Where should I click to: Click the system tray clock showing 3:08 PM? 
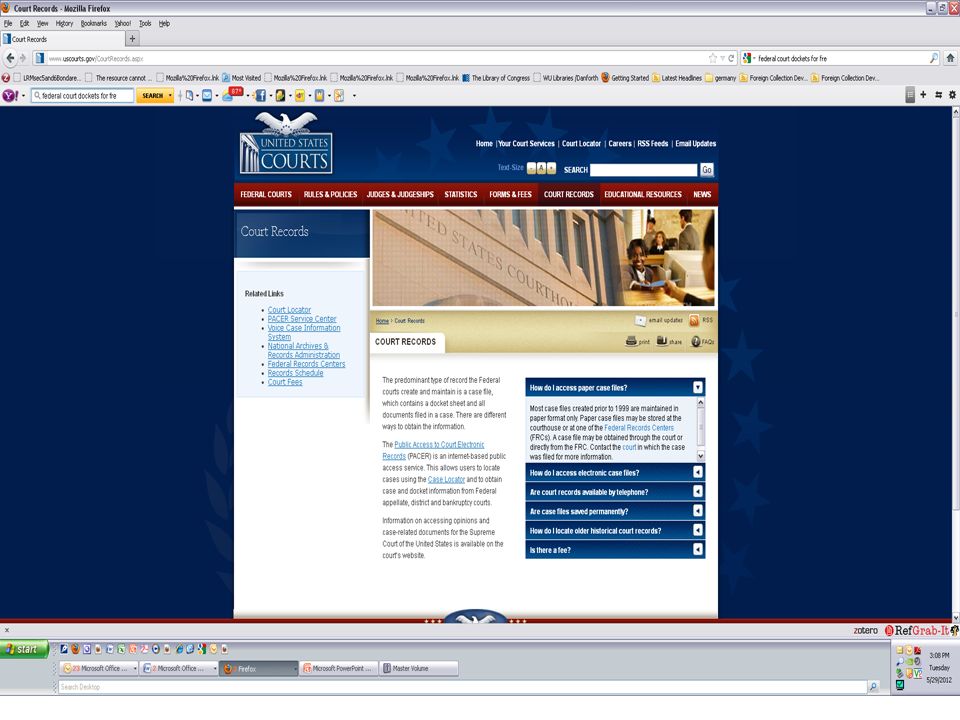[939, 655]
